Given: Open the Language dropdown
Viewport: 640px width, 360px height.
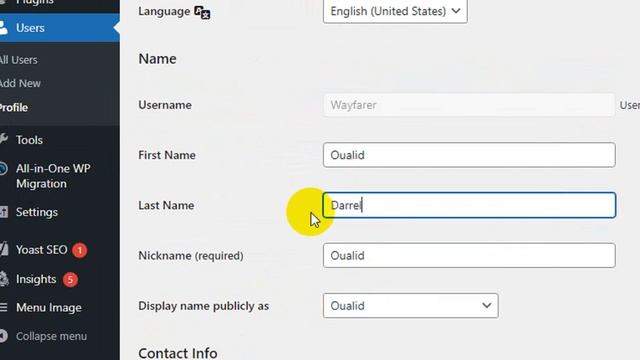Looking at the screenshot, I should [x=395, y=11].
